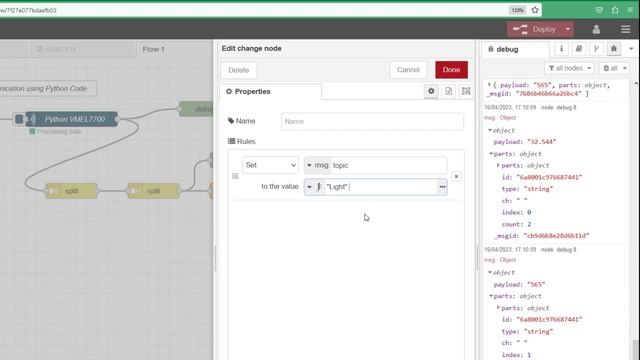The image size is (640, 360).
Task: Open the help book sidebar icon
Action: (578, 49)
